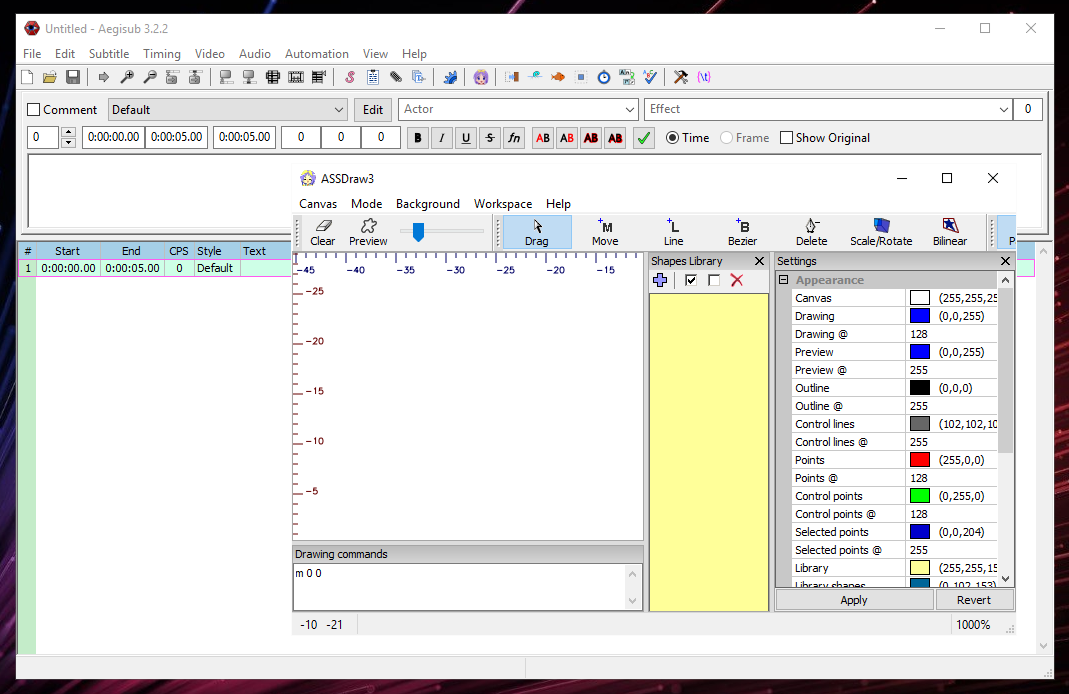Open the Aegisub Subtitle menu
This screenshot has height=694, width=1069.
point(108,54)
